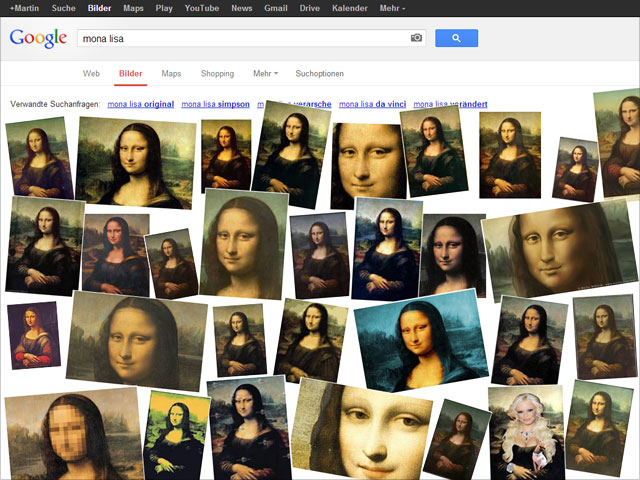Open the red-sleeved Mona Lisa thumbnail
The height and width of the screenshot is (480, 640).
(x=34, y=336)
